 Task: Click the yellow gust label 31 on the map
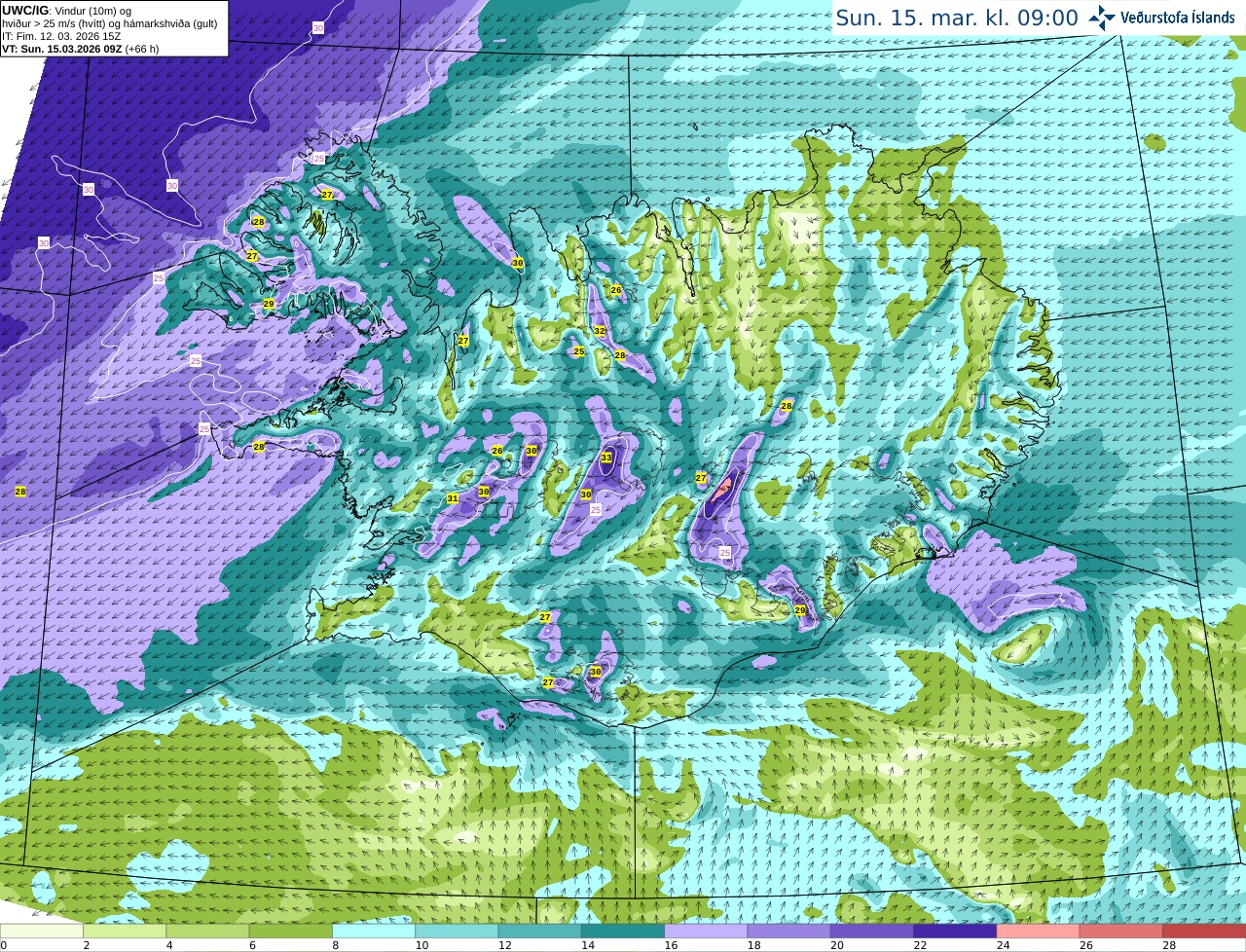pos(453,498)
